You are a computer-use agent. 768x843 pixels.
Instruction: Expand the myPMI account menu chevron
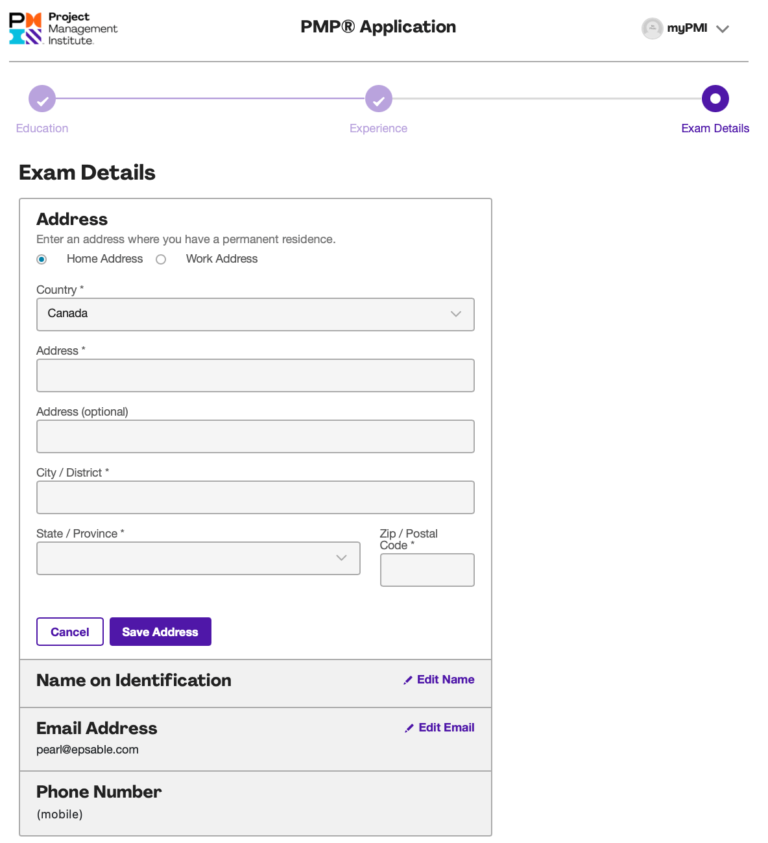click(x=721, y=28)
